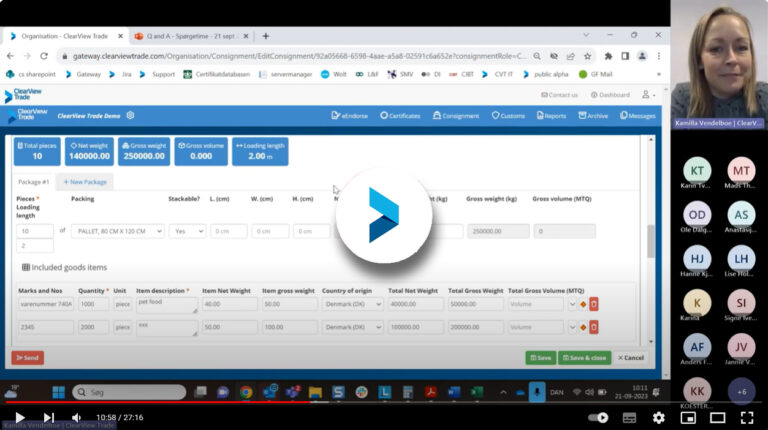Skip to the next video
Viewport: 768px width, 430px height.
point(48,417)
